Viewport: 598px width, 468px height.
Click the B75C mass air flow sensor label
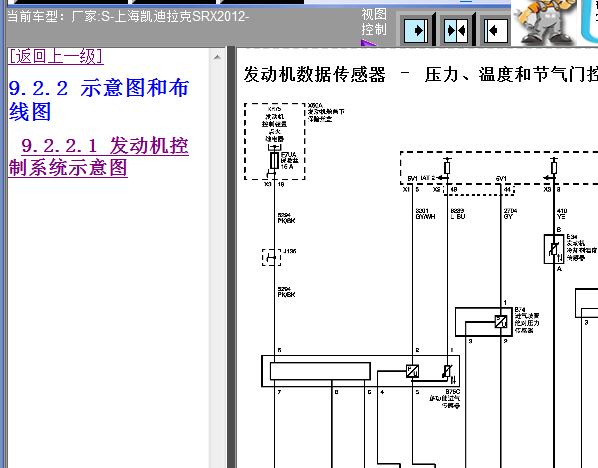point(445,399)
